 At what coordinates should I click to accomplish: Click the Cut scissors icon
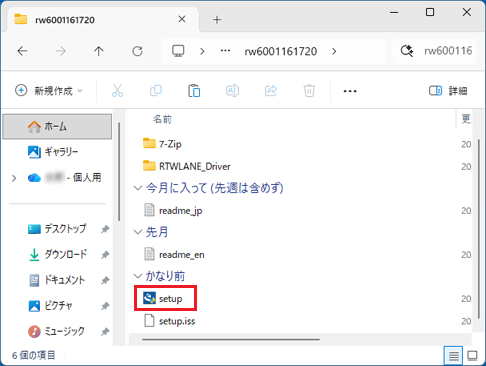tap(117, 91)
